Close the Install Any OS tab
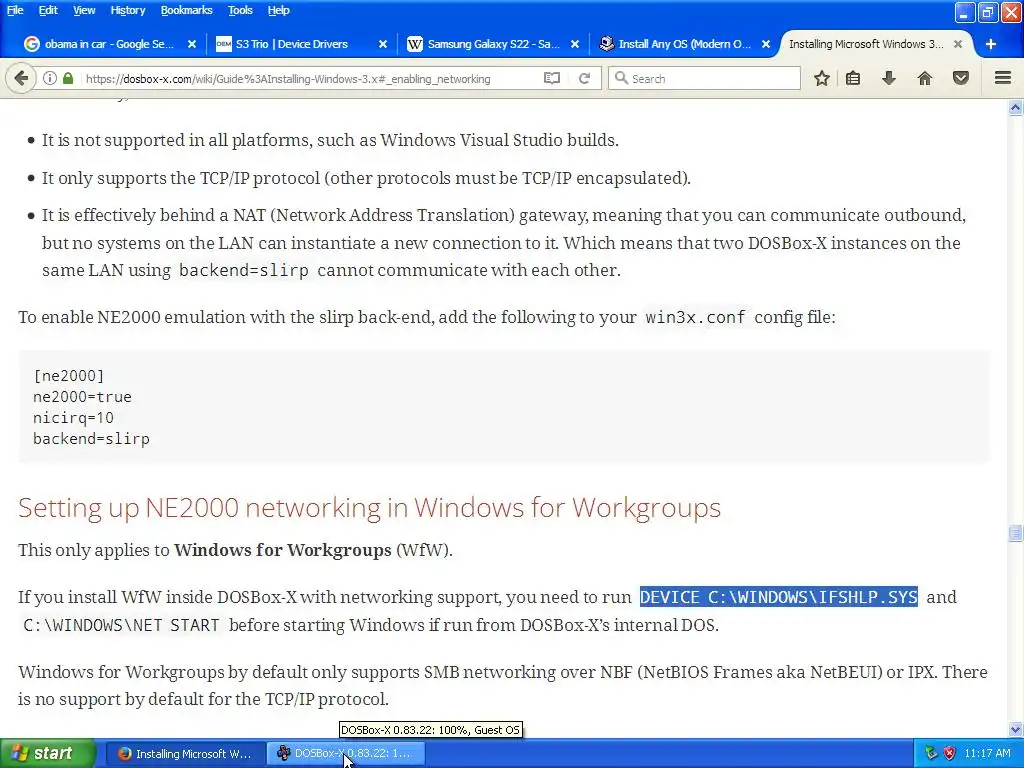 766,44
